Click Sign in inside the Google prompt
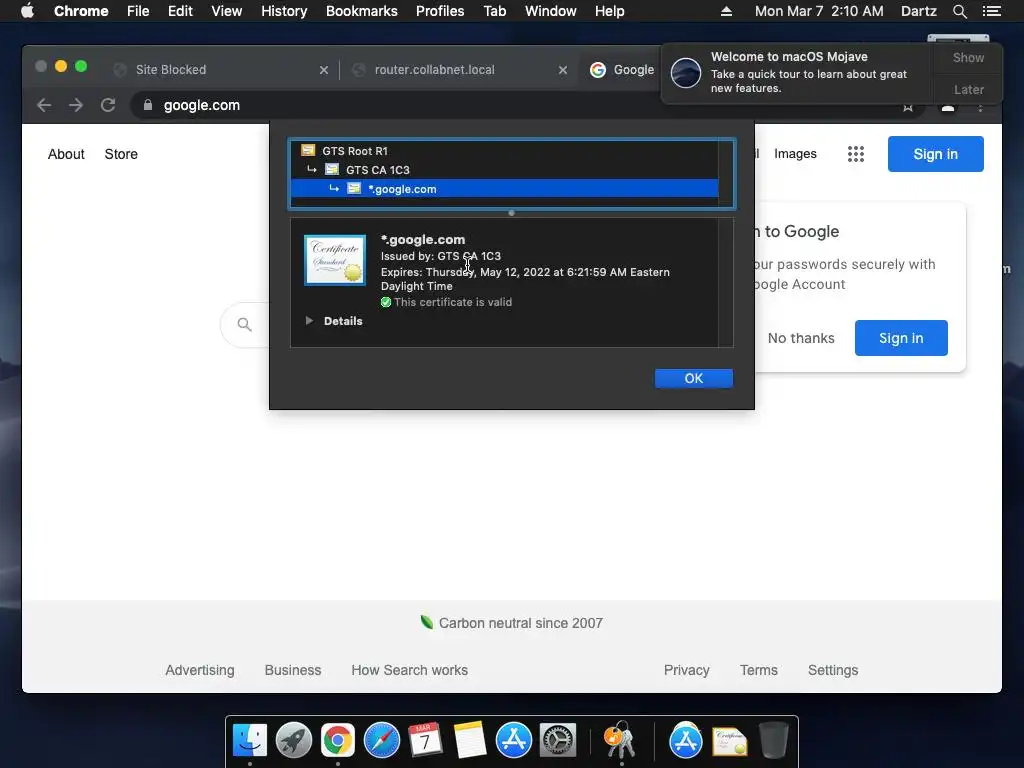The height and width of the screenshot is (768, 1024). click(x=901, y=338)
